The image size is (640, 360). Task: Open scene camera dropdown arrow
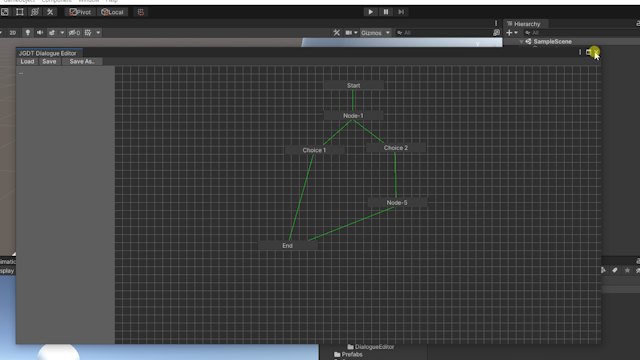pyautogui.click(x=356, y=33)
